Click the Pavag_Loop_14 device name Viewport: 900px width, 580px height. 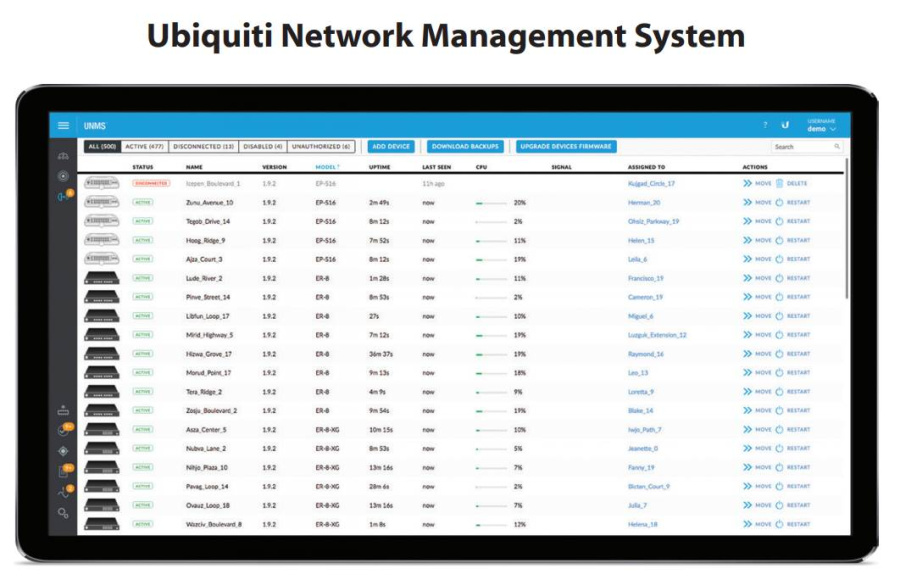(x=207, y=487)
